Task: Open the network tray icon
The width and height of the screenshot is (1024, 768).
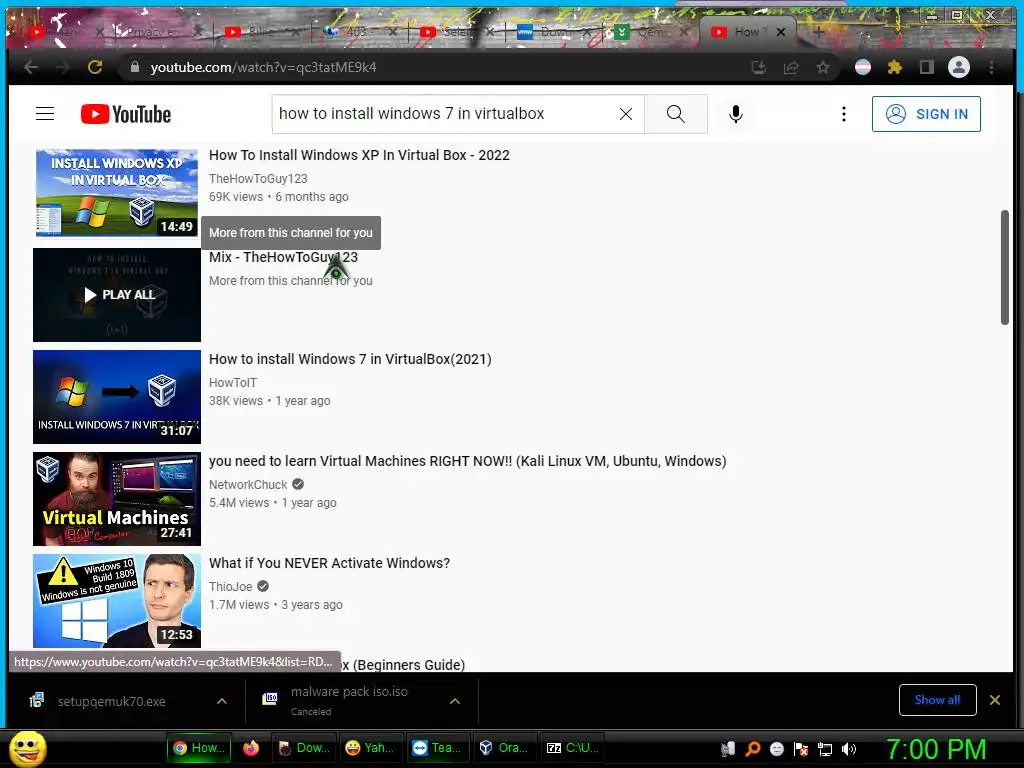Action: (x=825, y=749)
